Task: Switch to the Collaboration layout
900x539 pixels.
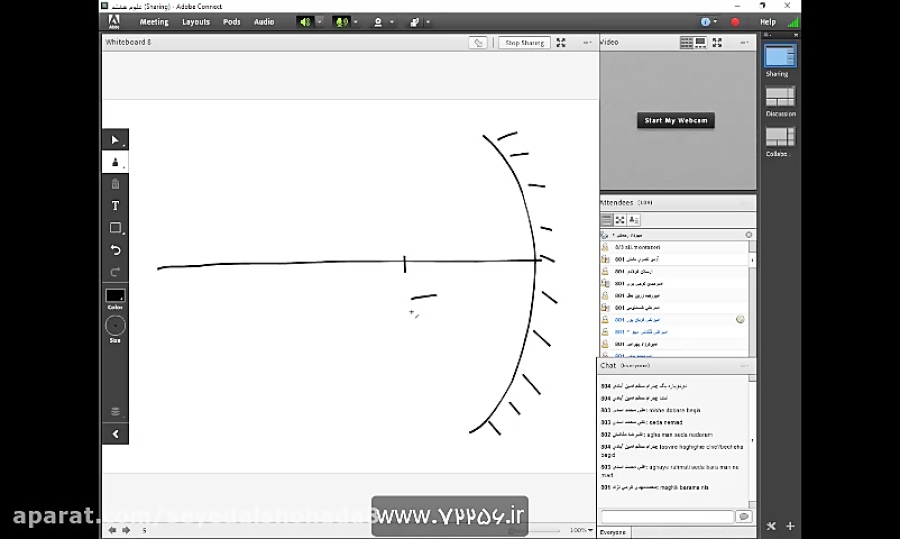Action: tap(780, 137)
